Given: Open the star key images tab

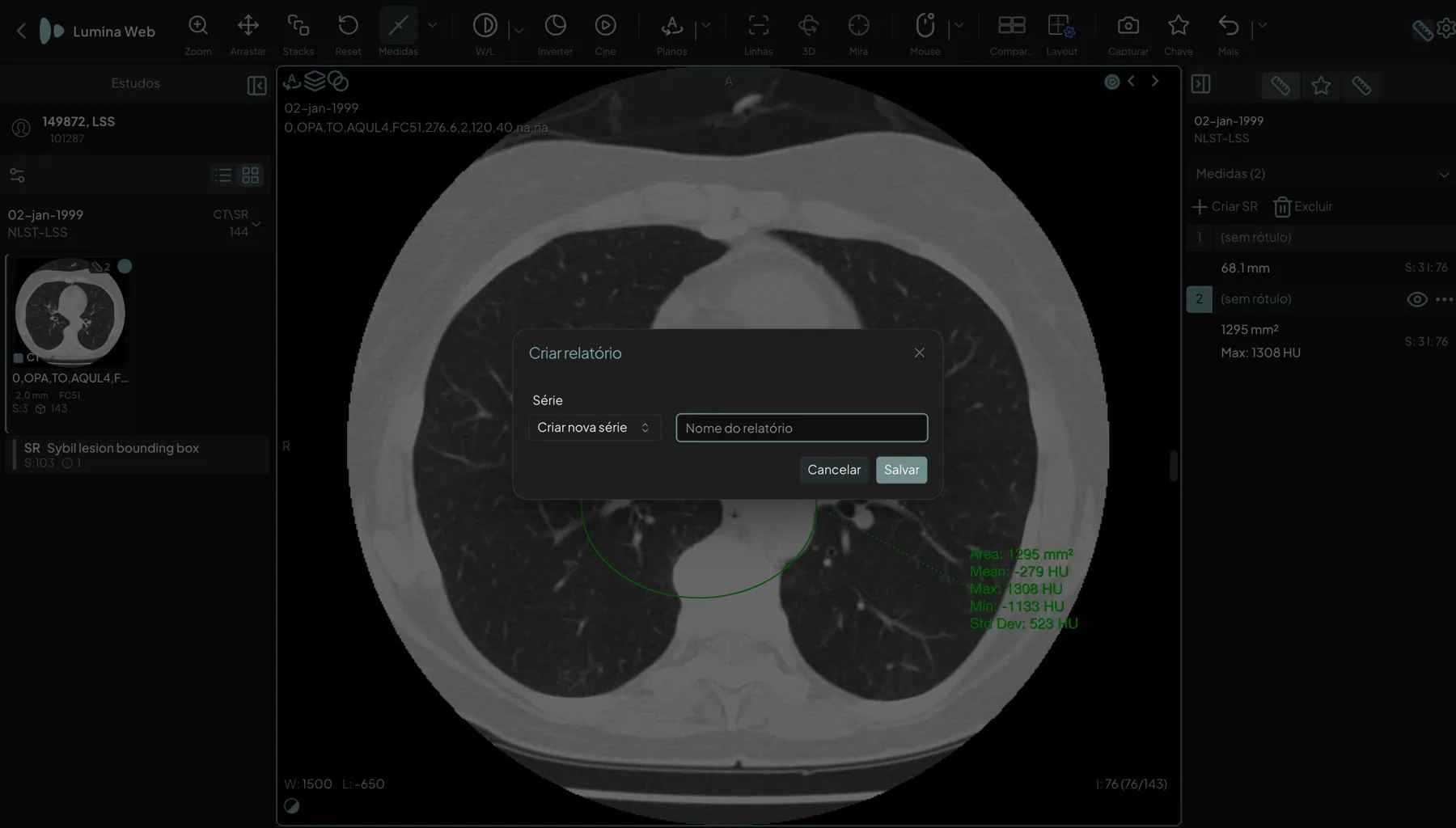Looking at the screenshot, I should pos(1321,86).
